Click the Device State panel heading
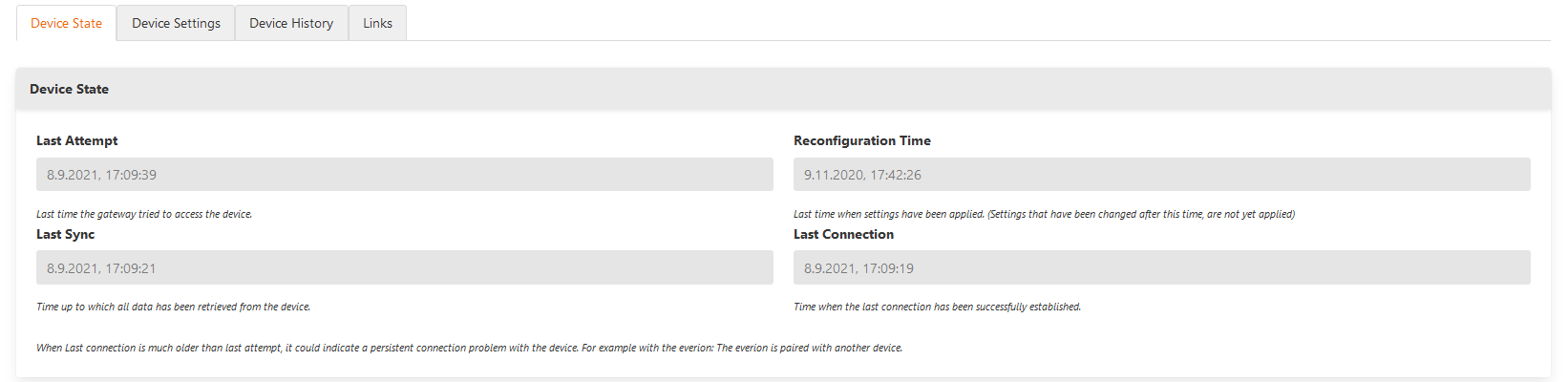This screenshot has width=1568, height=382. coord(69,89)
